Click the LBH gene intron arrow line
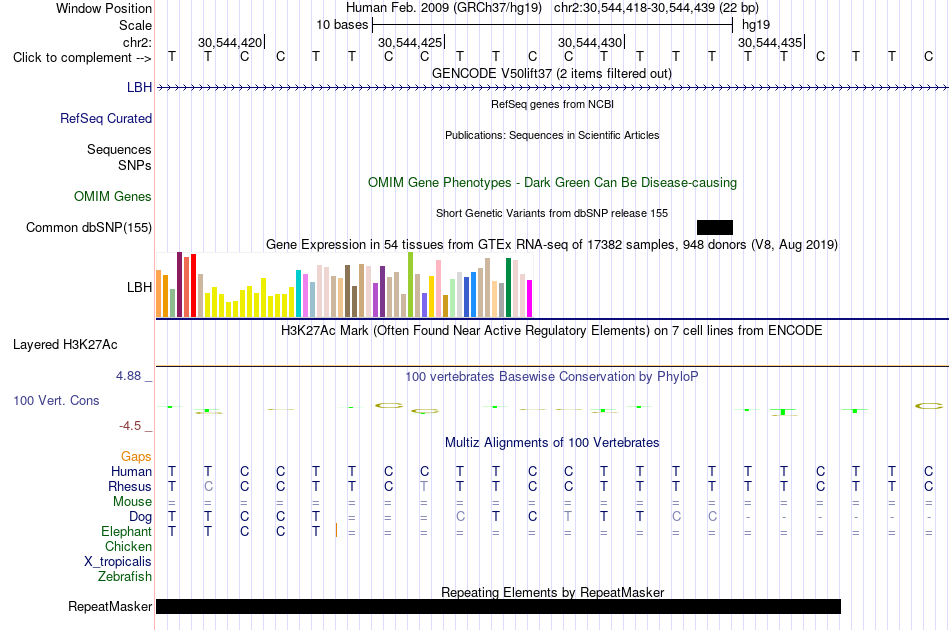 click(x=552, y=88)
